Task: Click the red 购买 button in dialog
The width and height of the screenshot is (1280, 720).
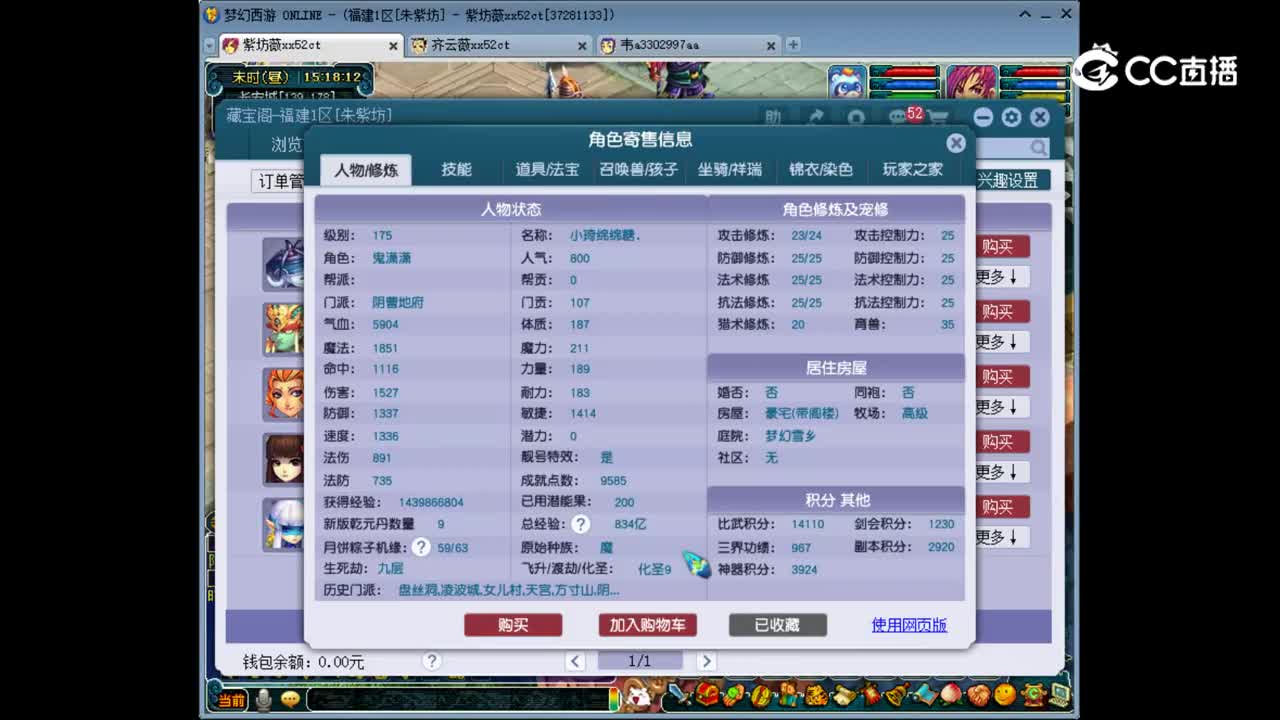Action: pyautogui.click(x=513, y=625)
